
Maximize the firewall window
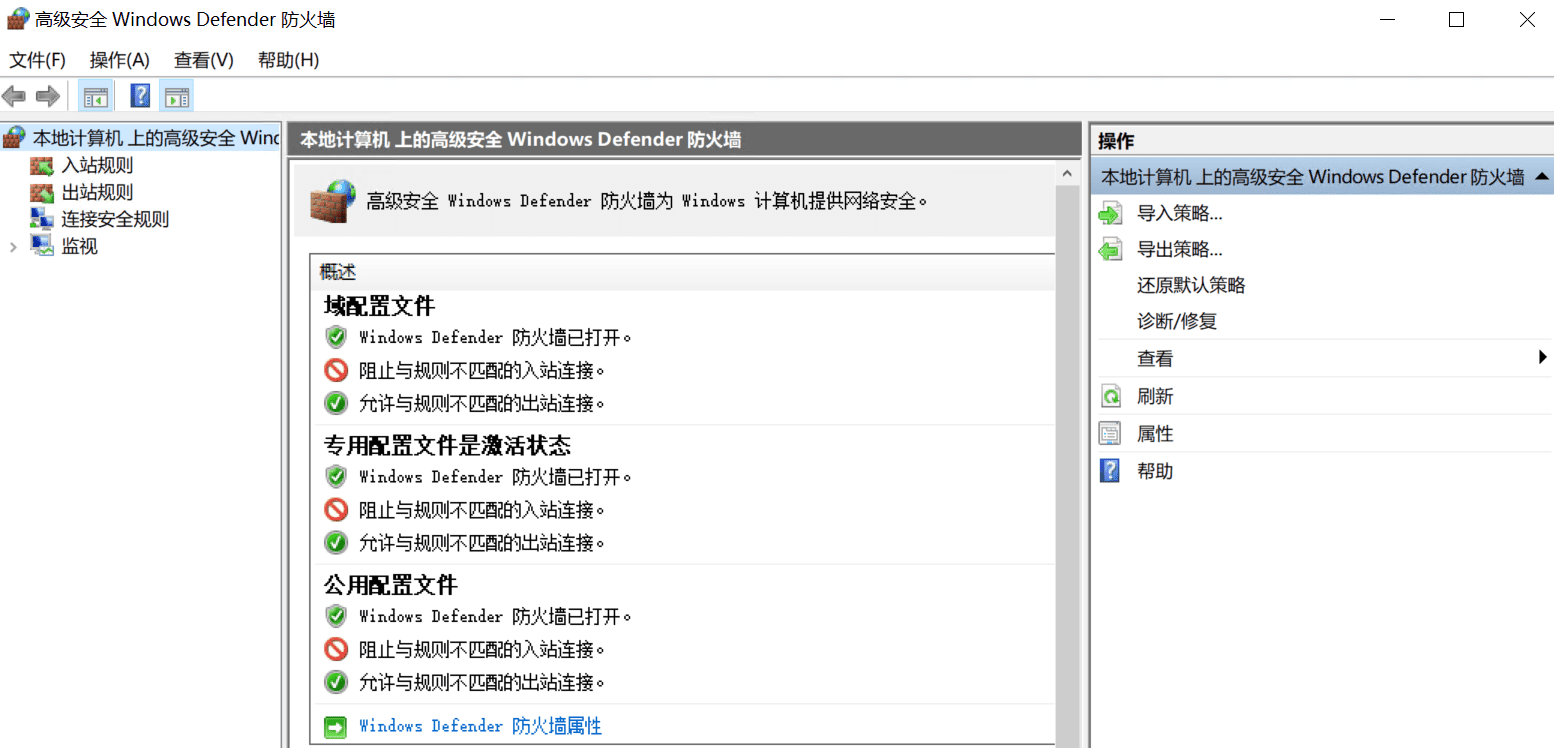tap(1456, 19)
